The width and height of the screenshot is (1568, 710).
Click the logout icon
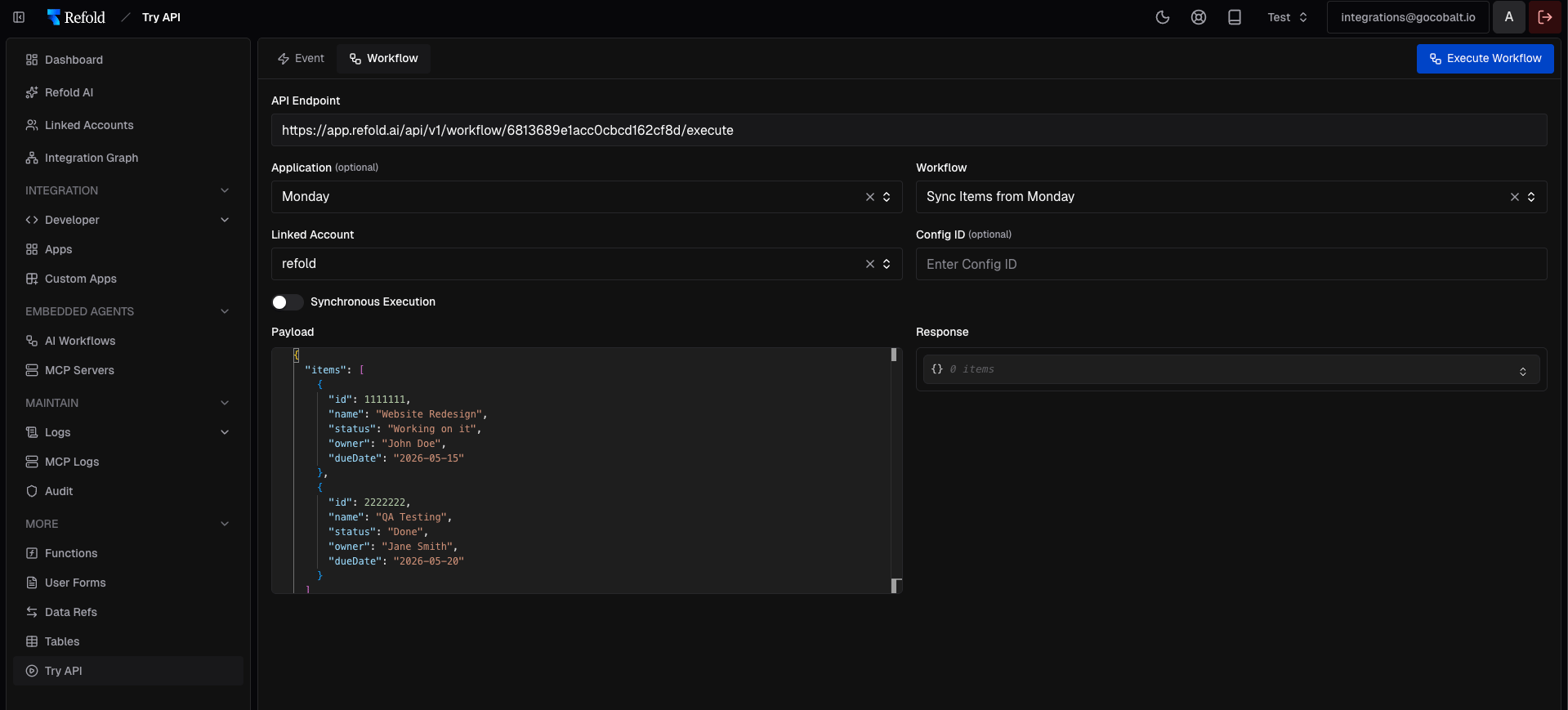click(x=1545, y=17)
